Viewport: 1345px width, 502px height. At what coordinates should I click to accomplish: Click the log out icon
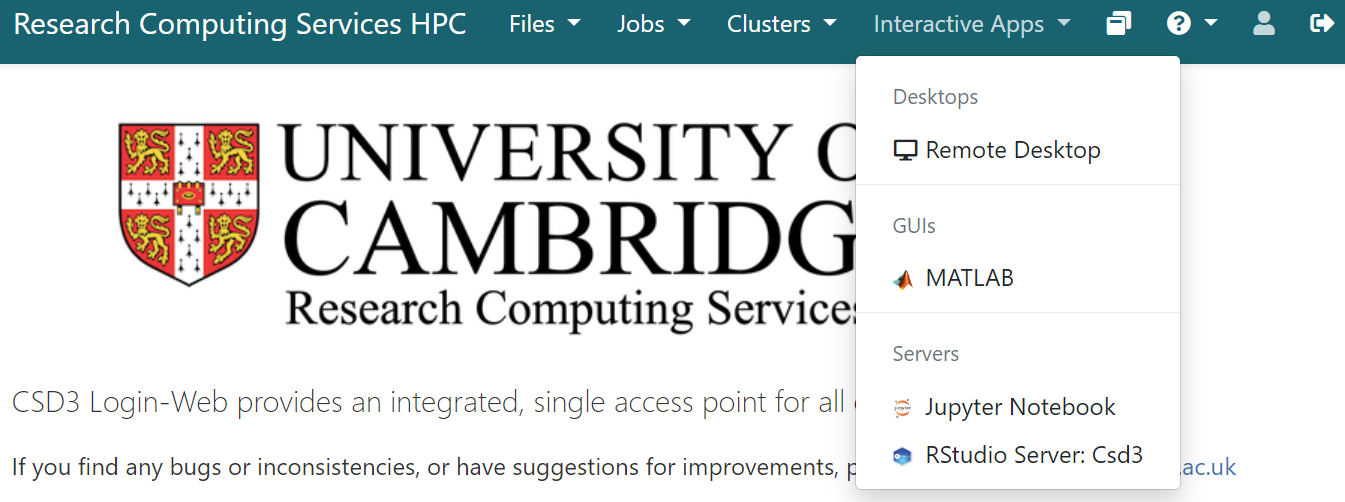point(1321,24)
